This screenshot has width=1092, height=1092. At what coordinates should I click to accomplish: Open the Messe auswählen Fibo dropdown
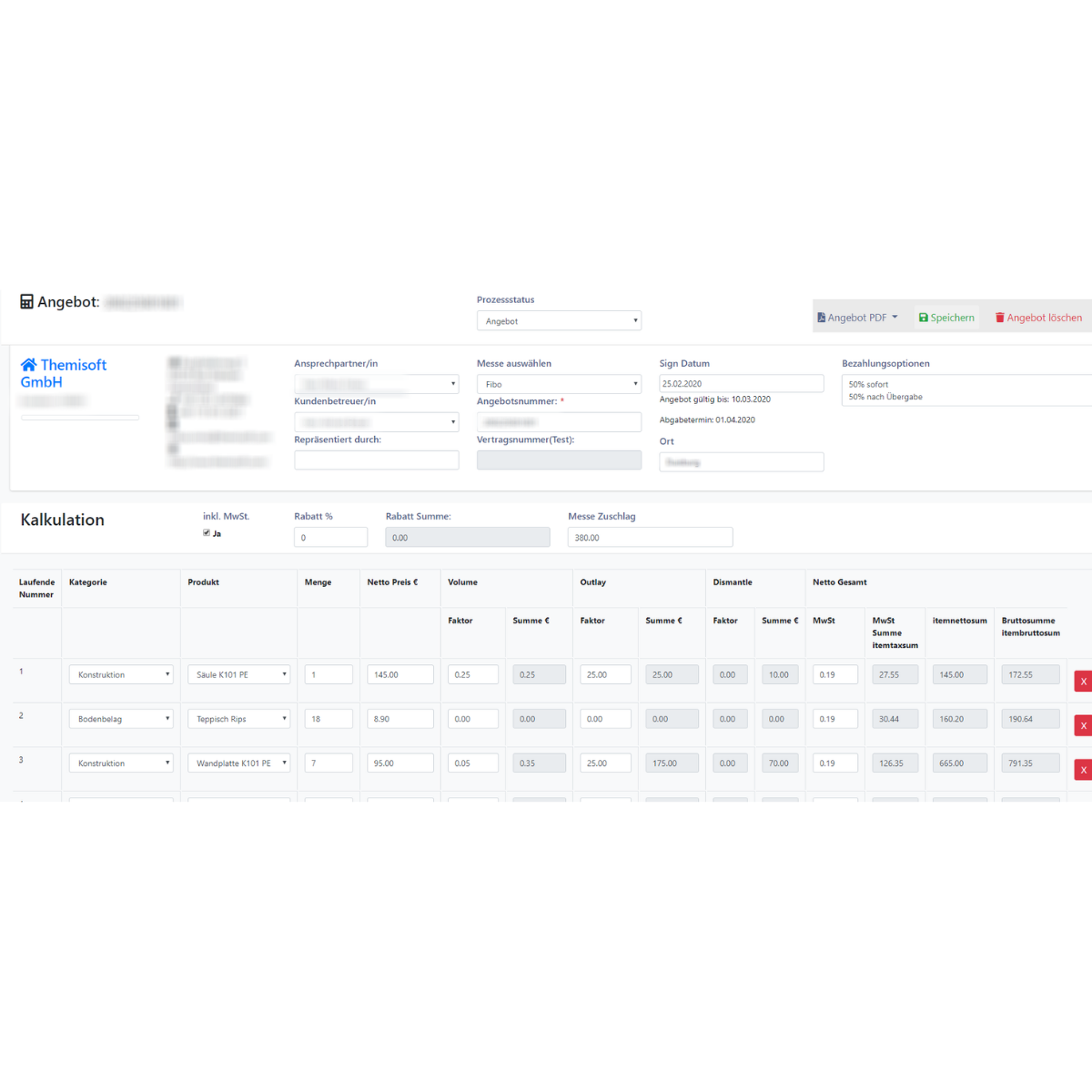click(559, 384)
